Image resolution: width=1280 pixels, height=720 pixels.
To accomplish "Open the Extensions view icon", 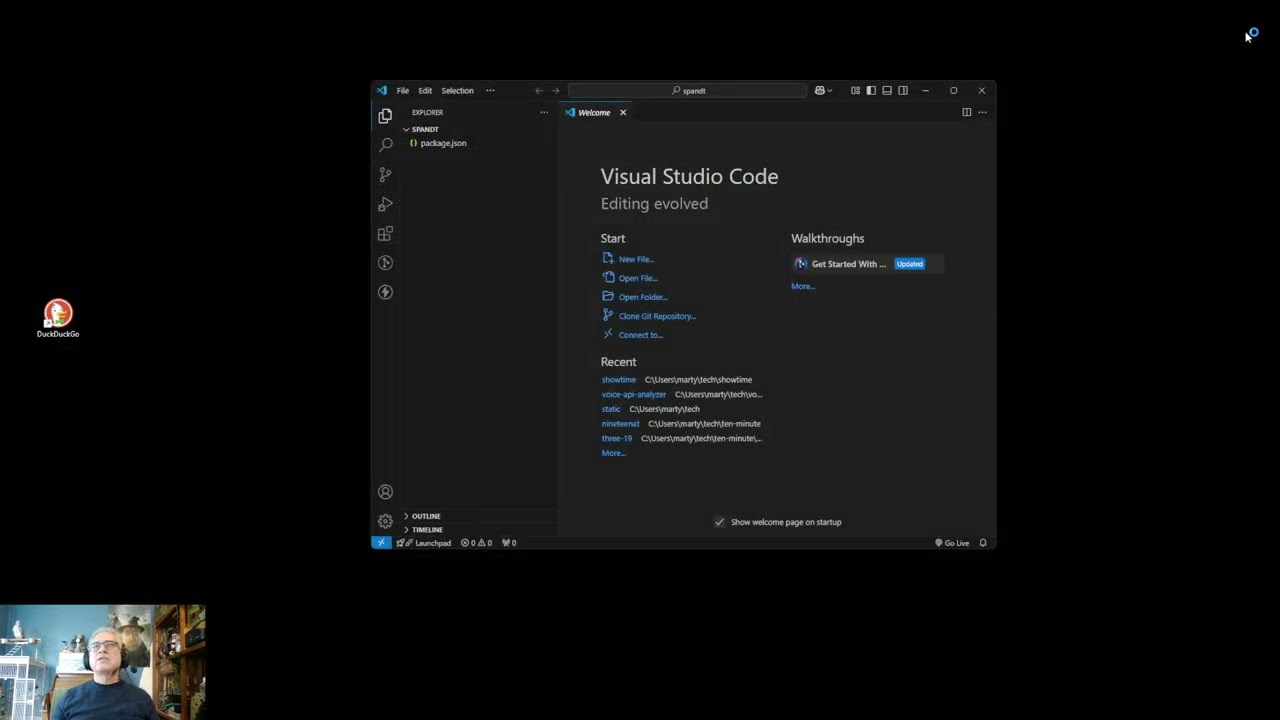I will [x=385, y=233].
